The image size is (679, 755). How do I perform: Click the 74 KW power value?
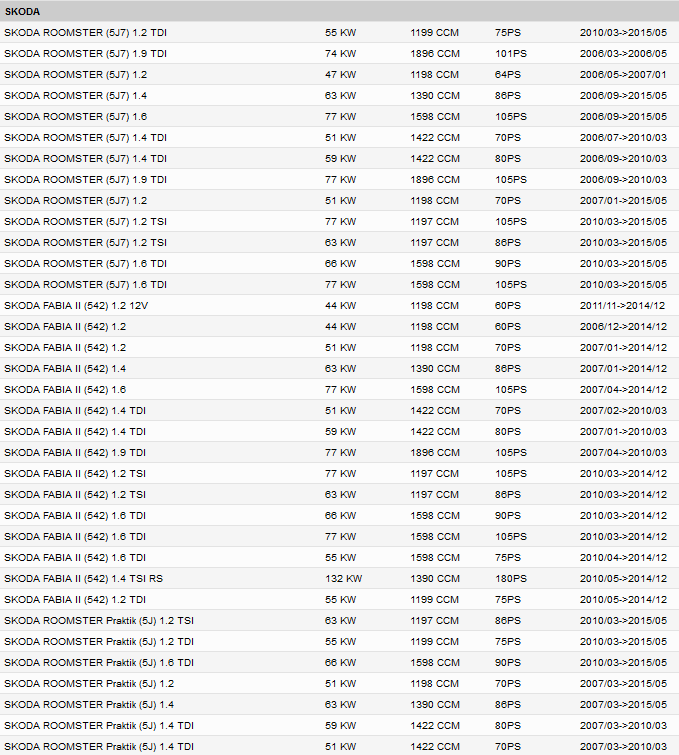(340, 53)
